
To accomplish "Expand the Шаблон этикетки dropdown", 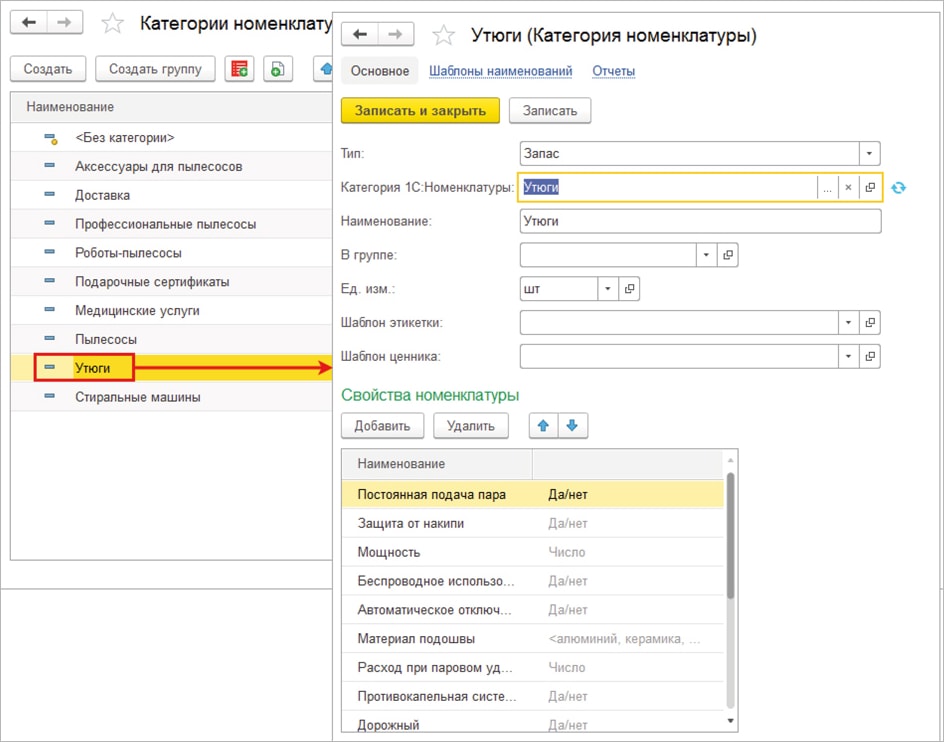I will point(848,323).
